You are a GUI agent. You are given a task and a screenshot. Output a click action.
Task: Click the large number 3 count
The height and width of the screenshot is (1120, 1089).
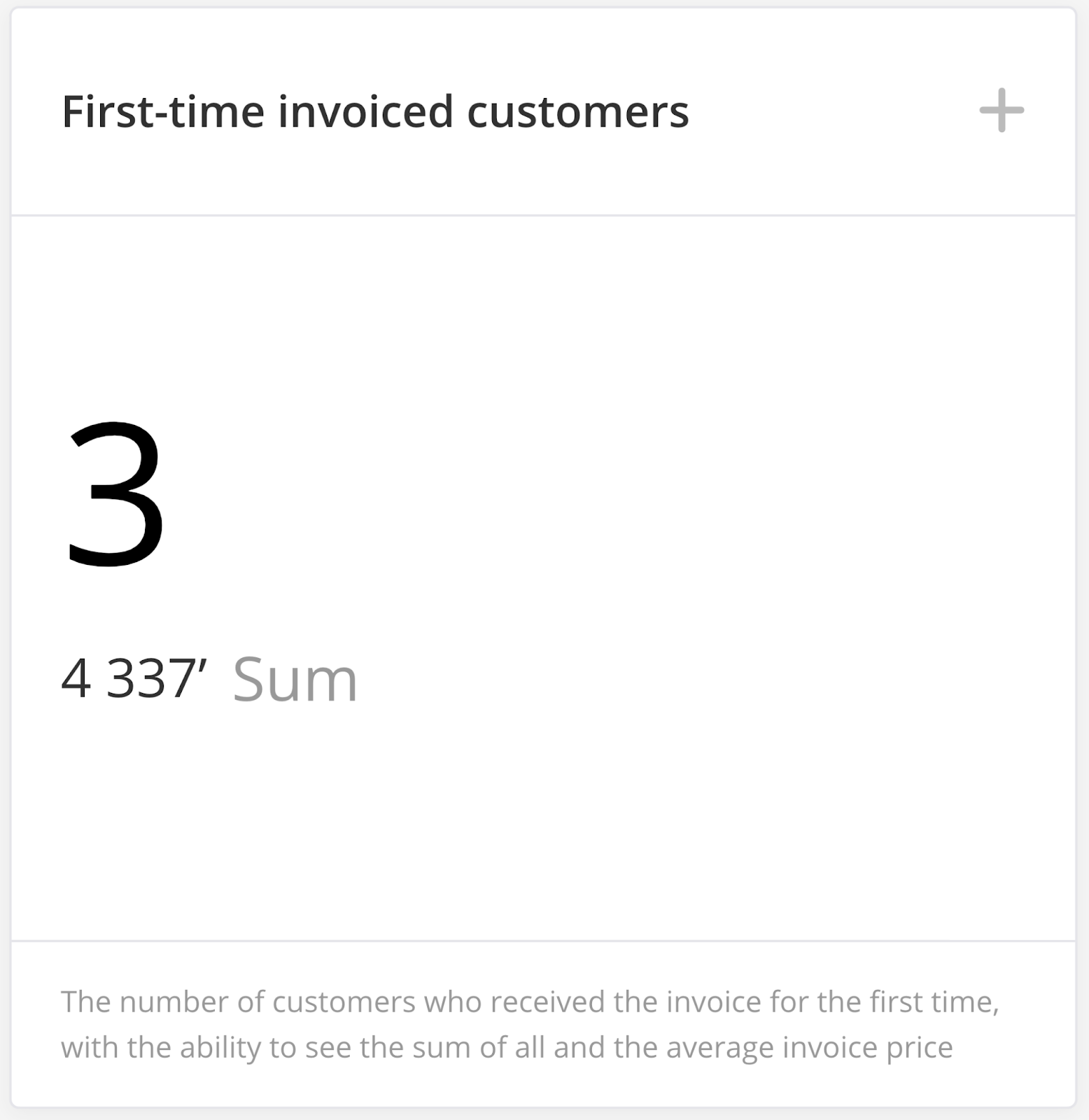coord(115,493)
